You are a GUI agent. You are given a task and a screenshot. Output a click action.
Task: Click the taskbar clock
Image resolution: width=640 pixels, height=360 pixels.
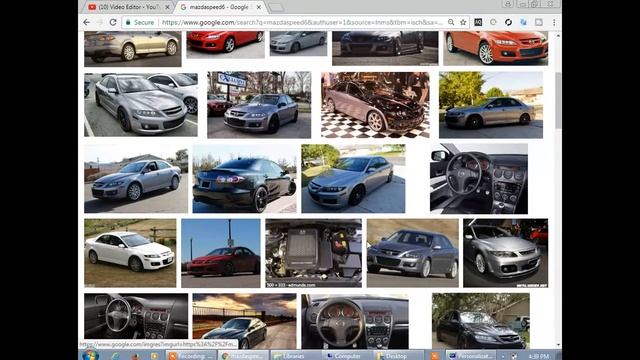538,356
